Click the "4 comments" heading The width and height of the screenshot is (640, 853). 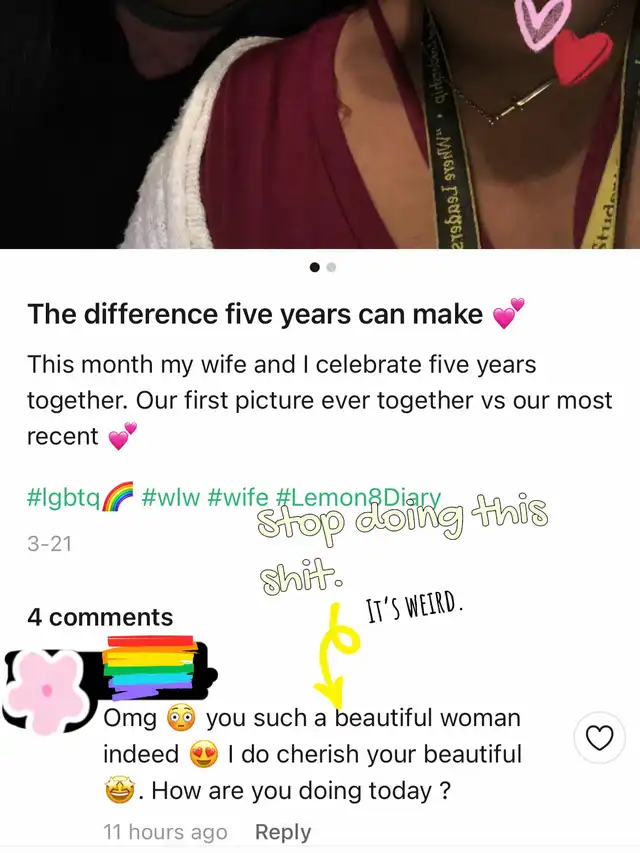pyautogui.click(x=100, y=617)
